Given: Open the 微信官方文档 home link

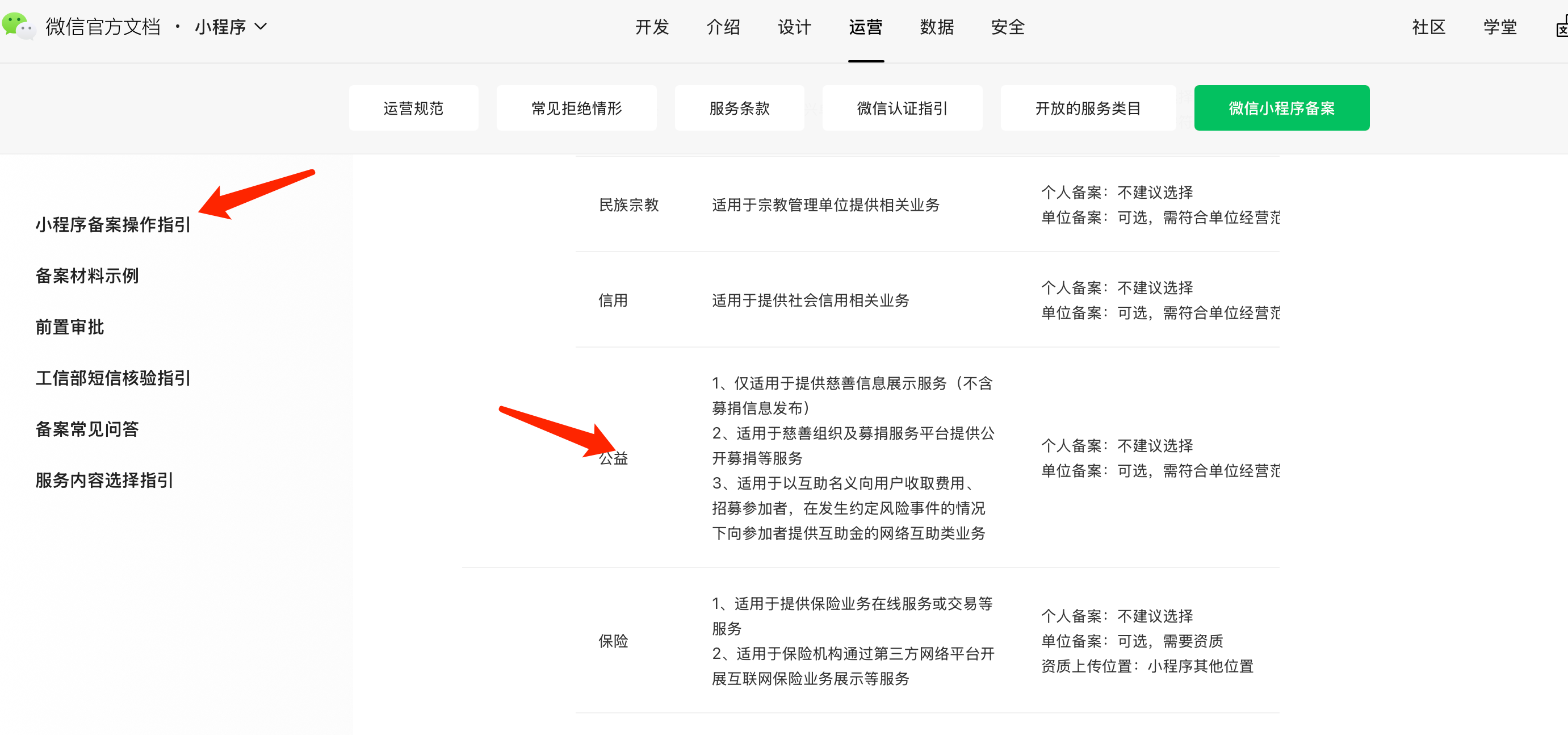Looking at the screenshot, I should [x=103, y=27].
